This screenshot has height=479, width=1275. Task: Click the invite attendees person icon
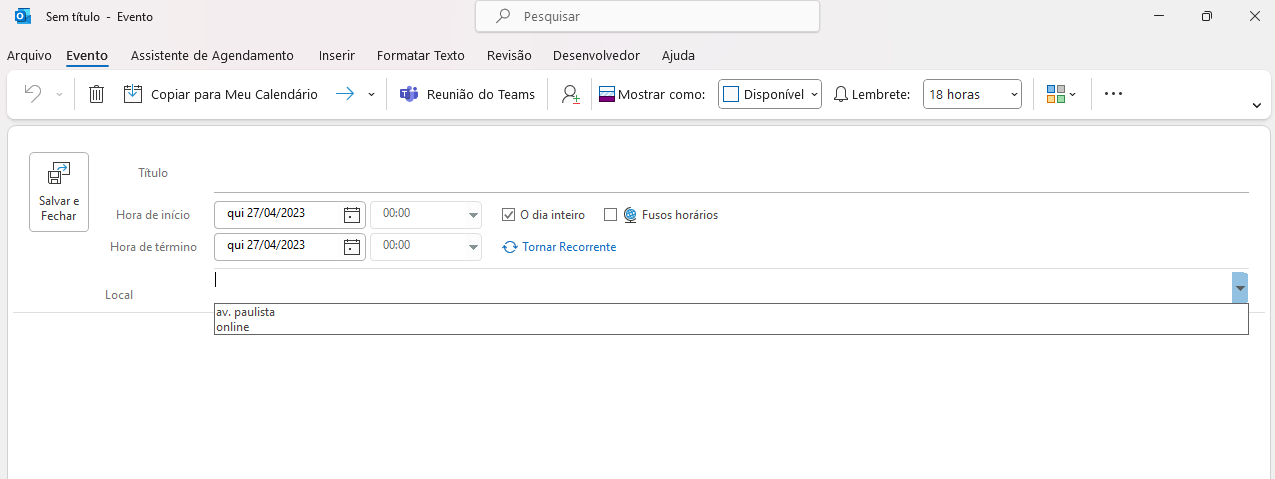pos(570,94)
